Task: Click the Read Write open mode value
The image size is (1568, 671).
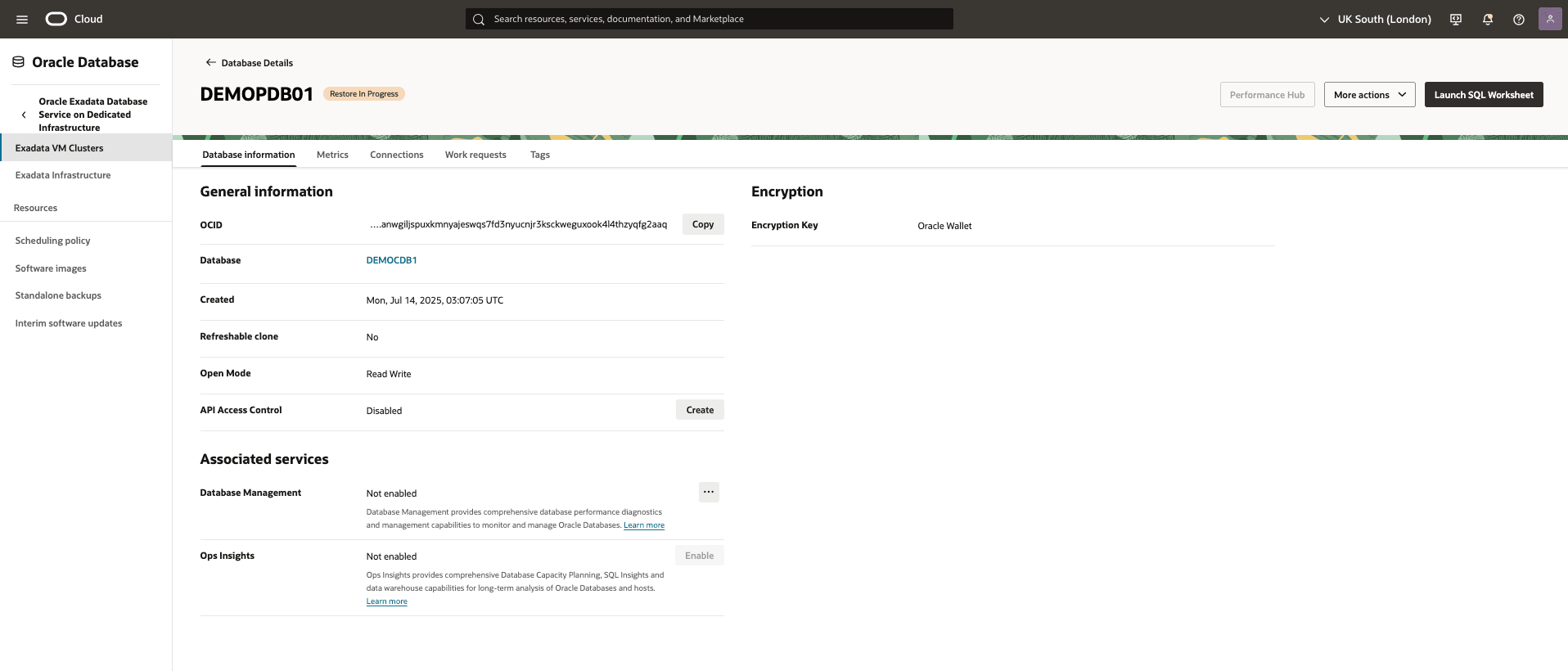Action: click(389, 374)
